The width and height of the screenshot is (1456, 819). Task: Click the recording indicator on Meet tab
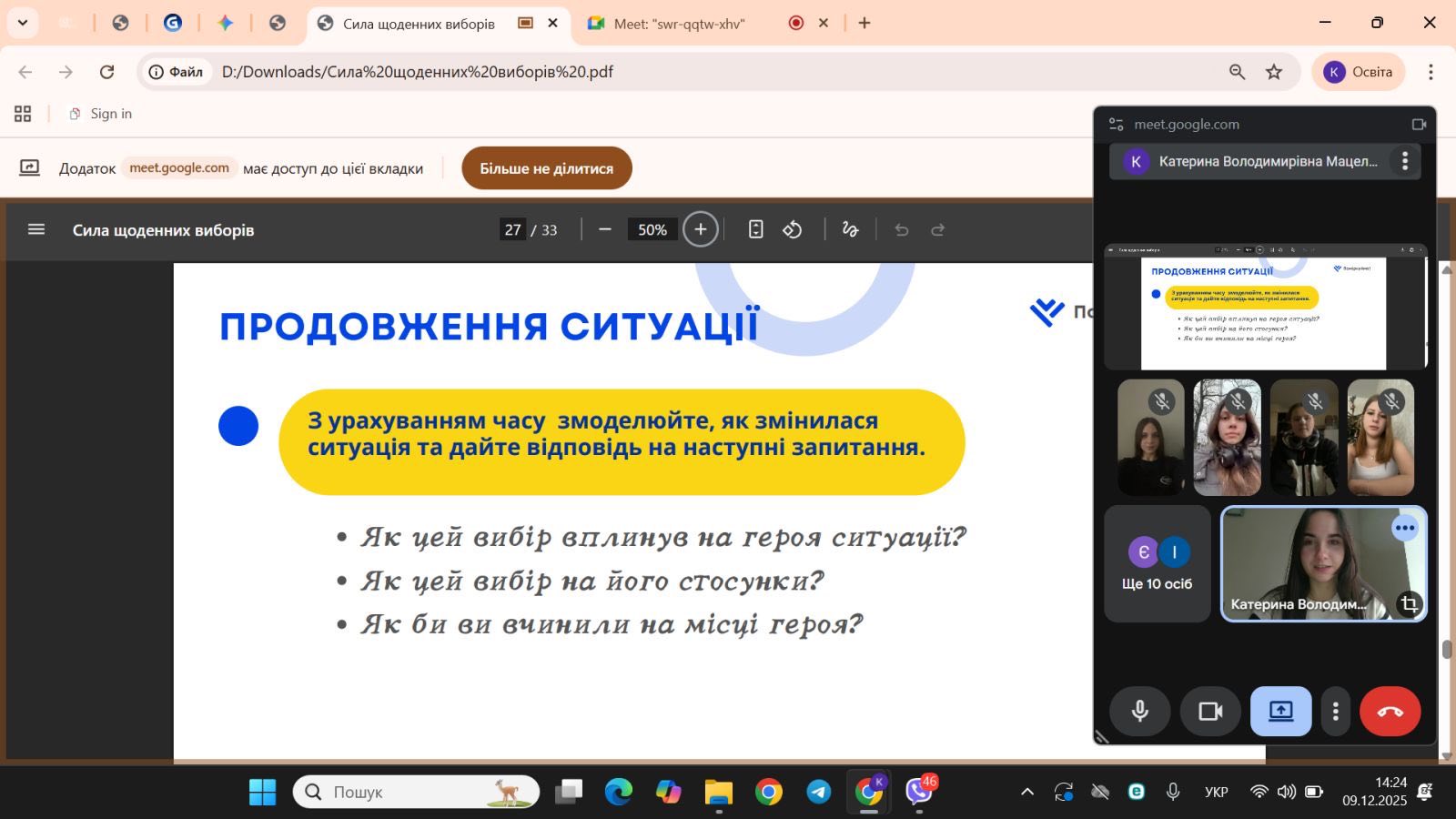[796, 23]
